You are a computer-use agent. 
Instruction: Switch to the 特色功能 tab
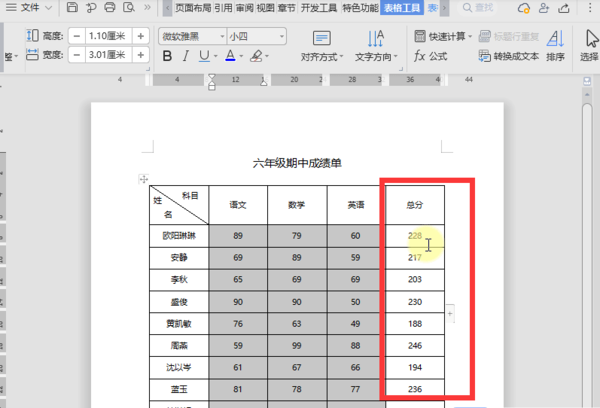(360, 8)
